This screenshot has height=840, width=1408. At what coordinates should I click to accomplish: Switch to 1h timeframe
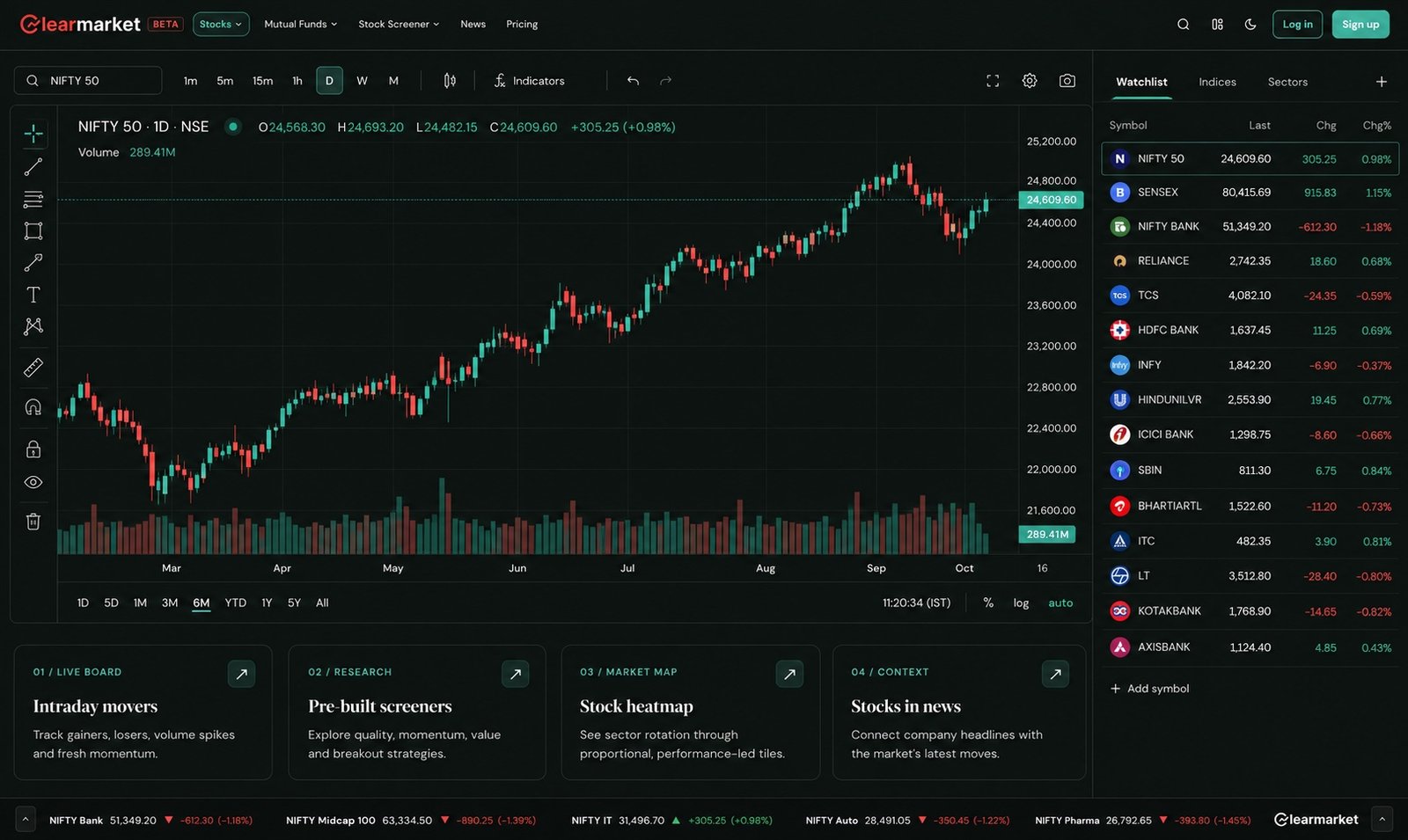pos(297,81)
